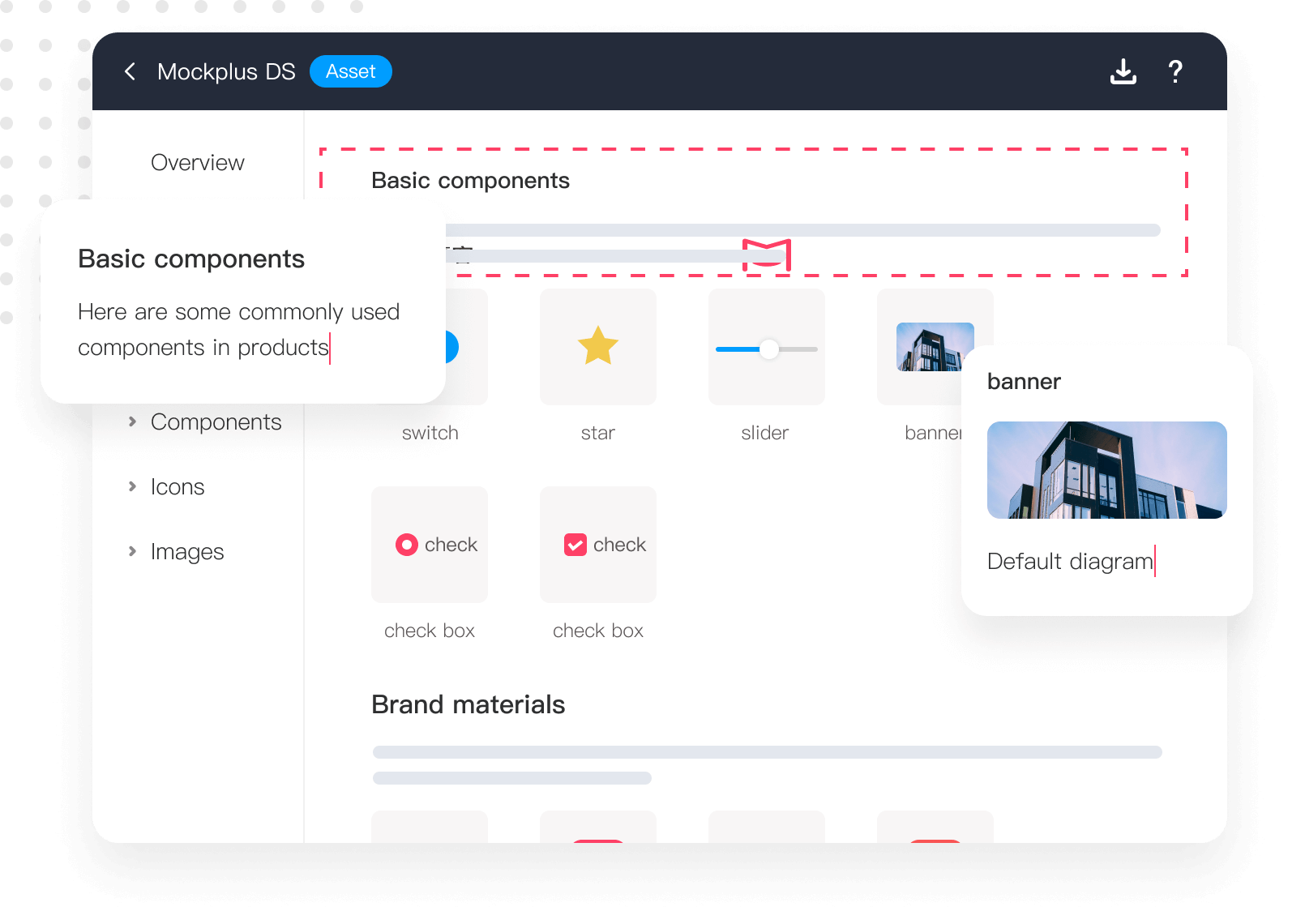The image size is (1305, 924).
Task: Expand the Icons section arrow
Action: (132, 486)
